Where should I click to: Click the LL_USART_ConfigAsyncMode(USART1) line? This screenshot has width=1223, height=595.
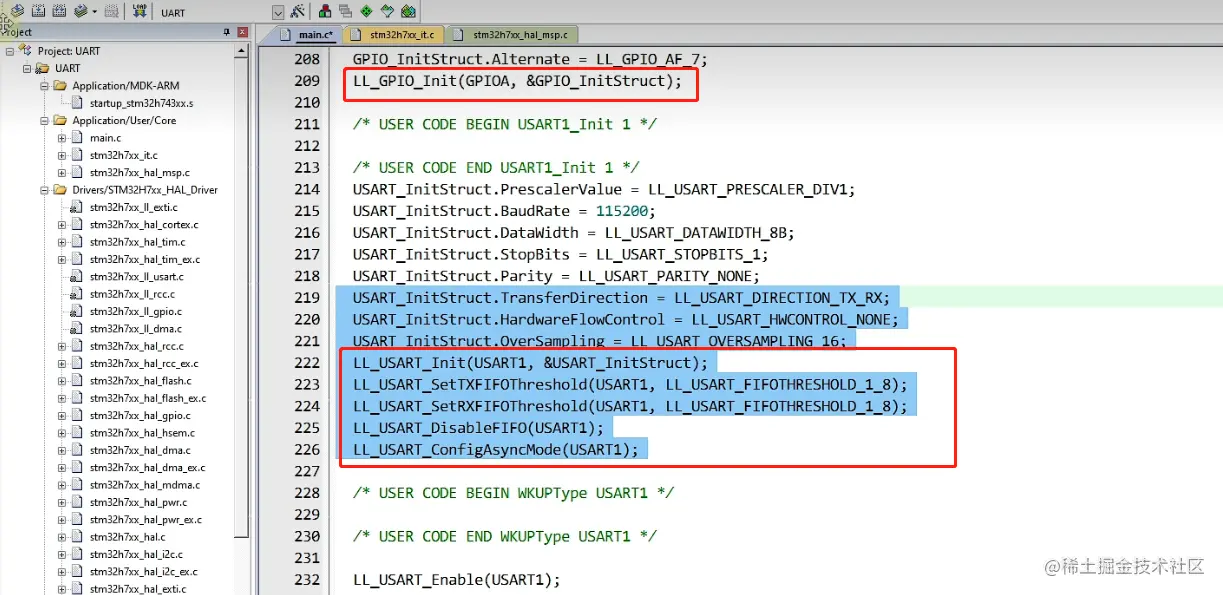pos(495,450)
